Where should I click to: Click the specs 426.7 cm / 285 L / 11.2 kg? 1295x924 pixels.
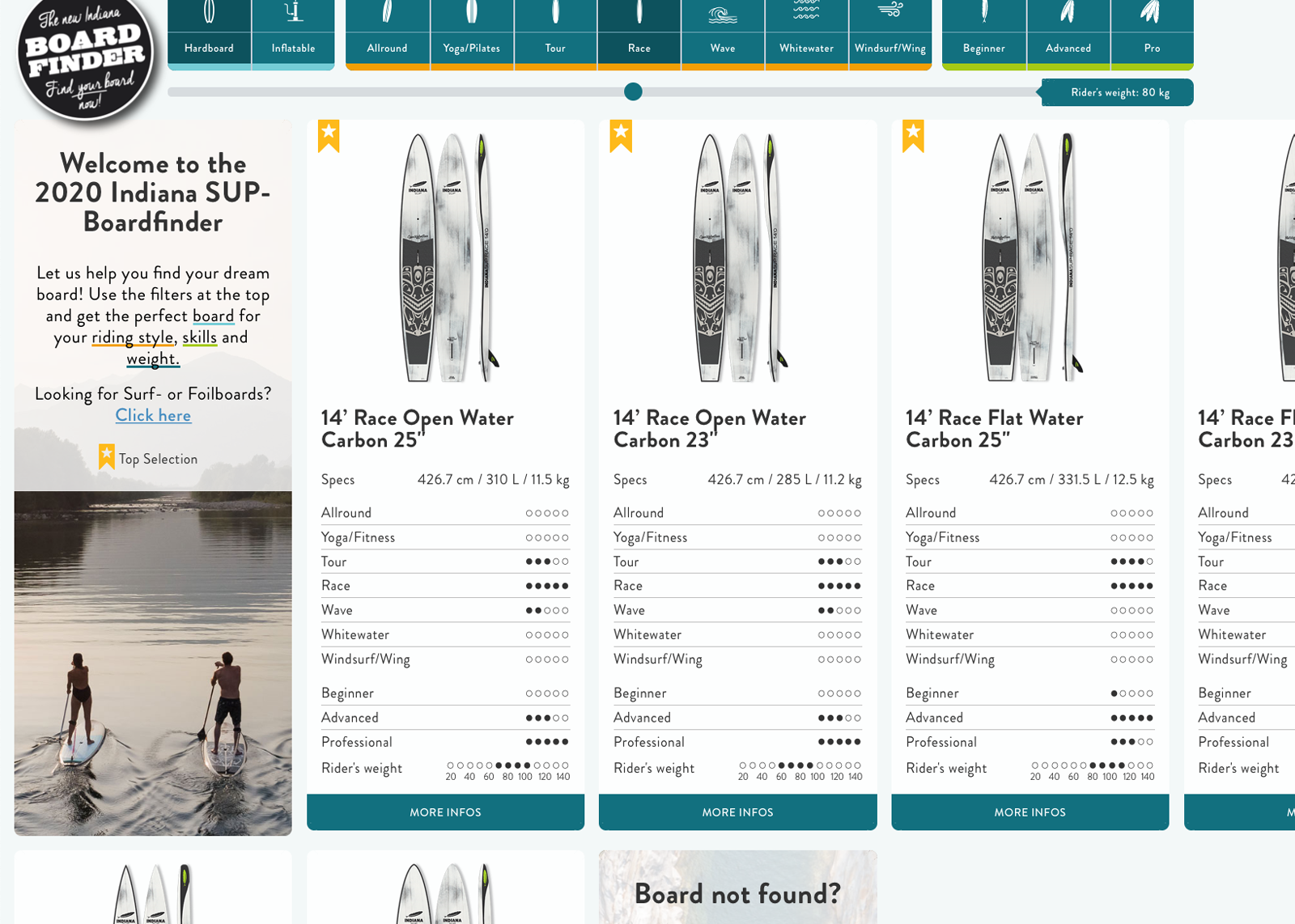pyautogui.click(x=784, y=479)
